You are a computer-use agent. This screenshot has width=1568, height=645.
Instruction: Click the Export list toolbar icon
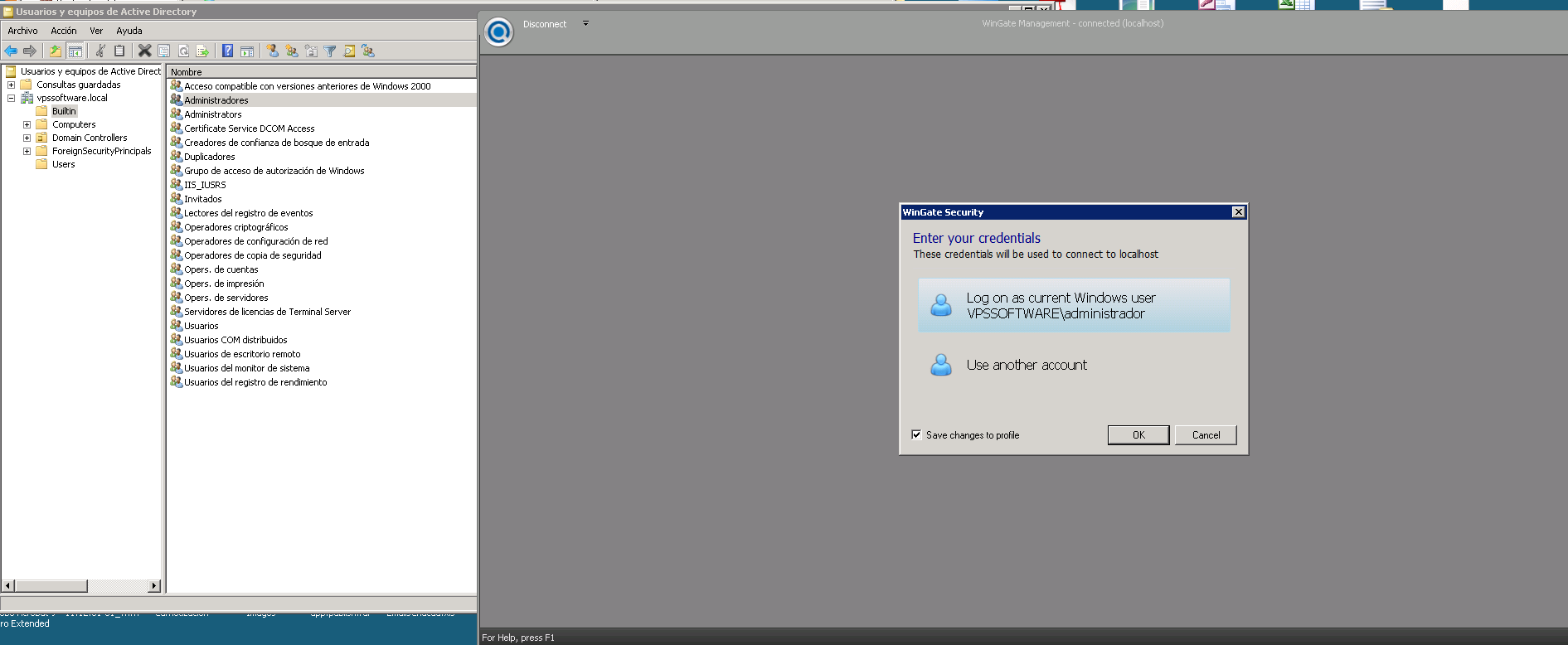tap(202, 51)
